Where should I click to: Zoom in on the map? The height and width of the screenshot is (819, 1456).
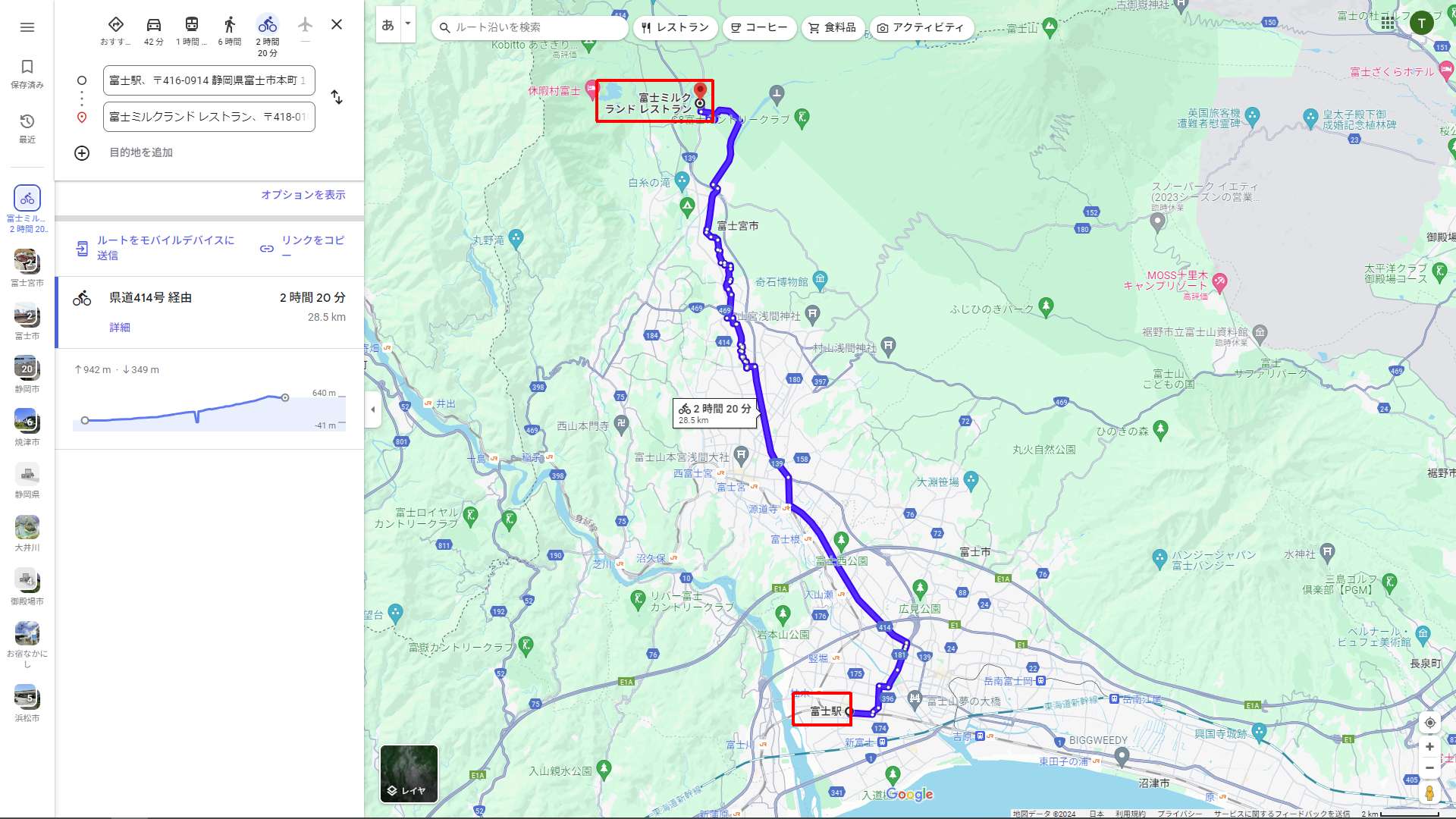1429,747
